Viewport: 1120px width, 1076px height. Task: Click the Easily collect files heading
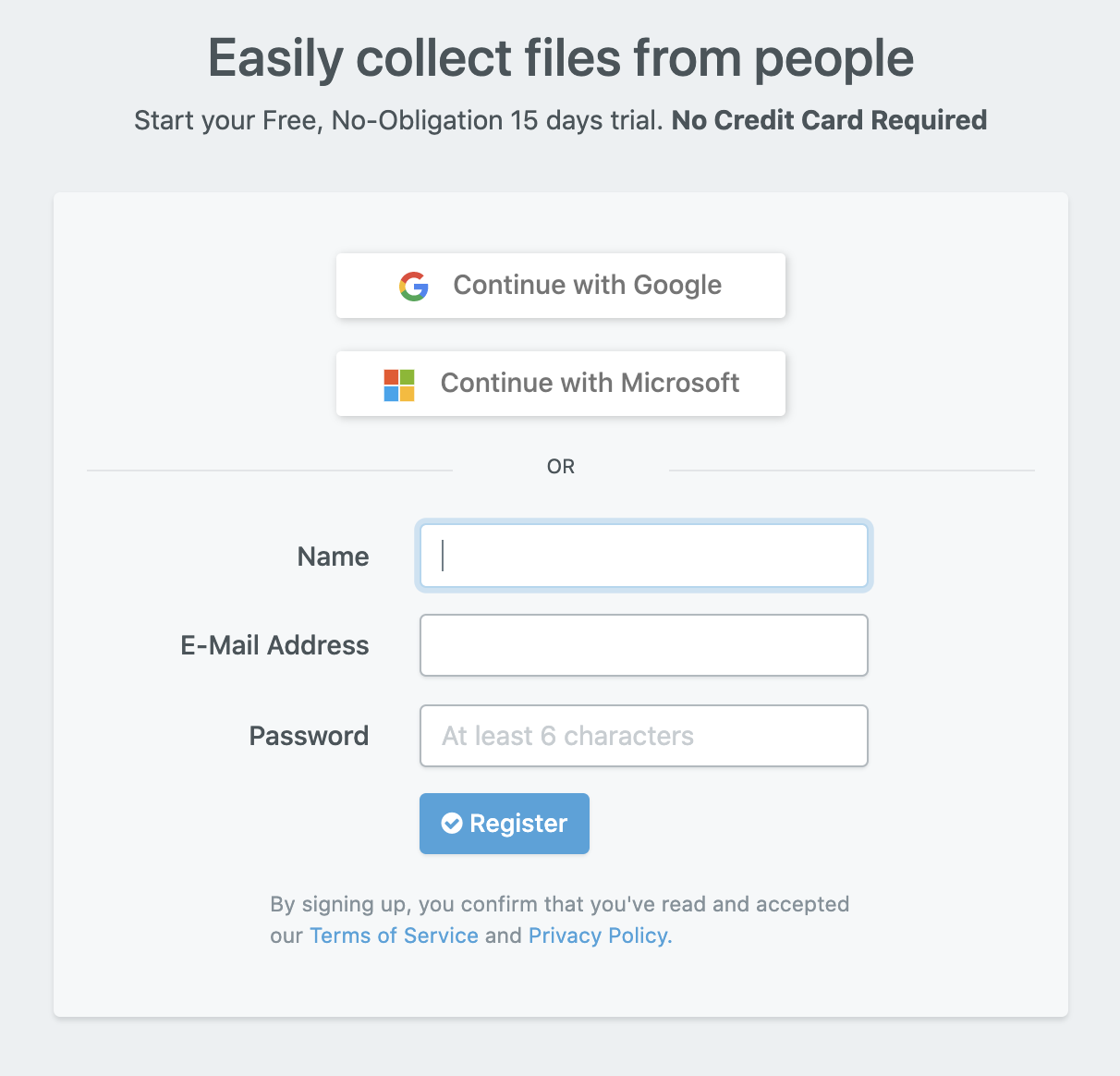tap(561, 58)
